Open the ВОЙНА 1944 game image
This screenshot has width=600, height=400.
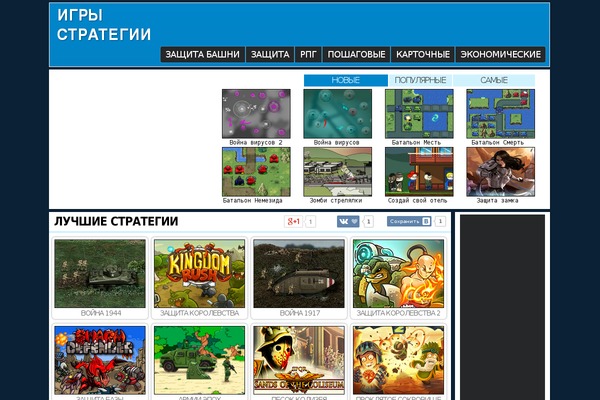pyautogui.click(x=100, y=274)
